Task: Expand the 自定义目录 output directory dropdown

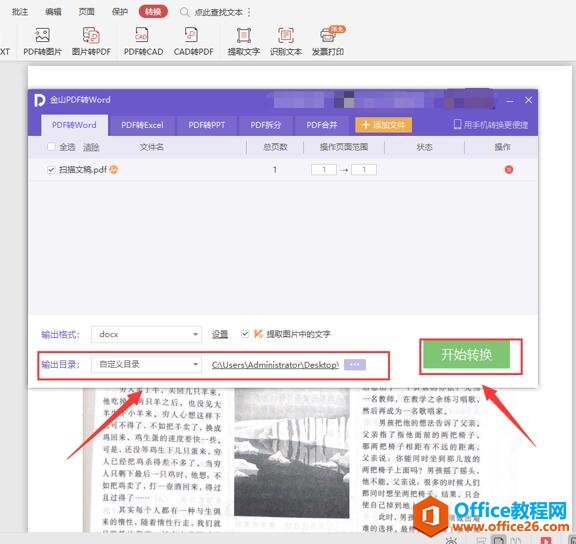Action: click(146, 364)
